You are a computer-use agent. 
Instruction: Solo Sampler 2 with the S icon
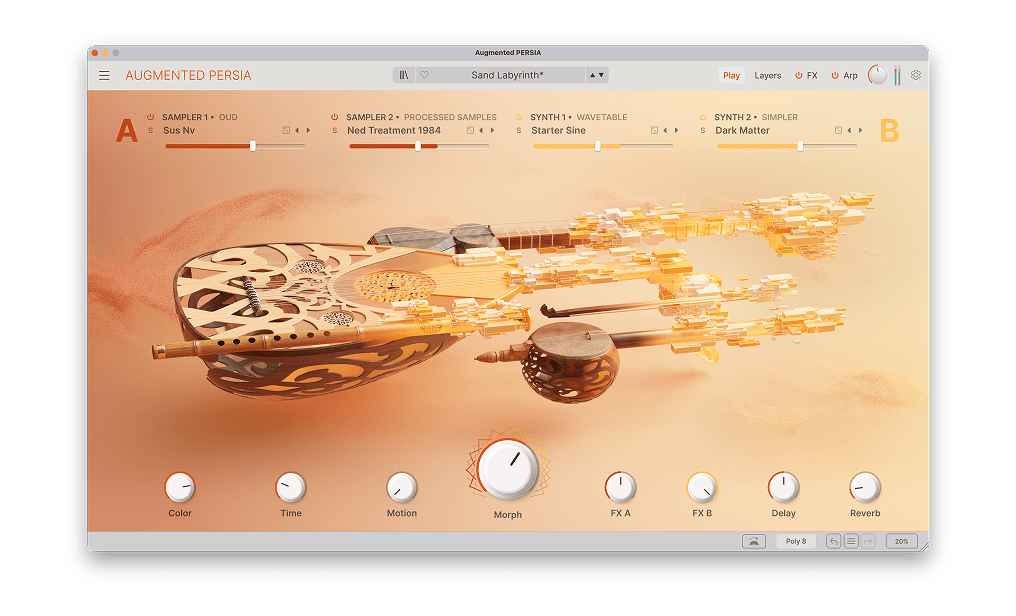[335, 130]
